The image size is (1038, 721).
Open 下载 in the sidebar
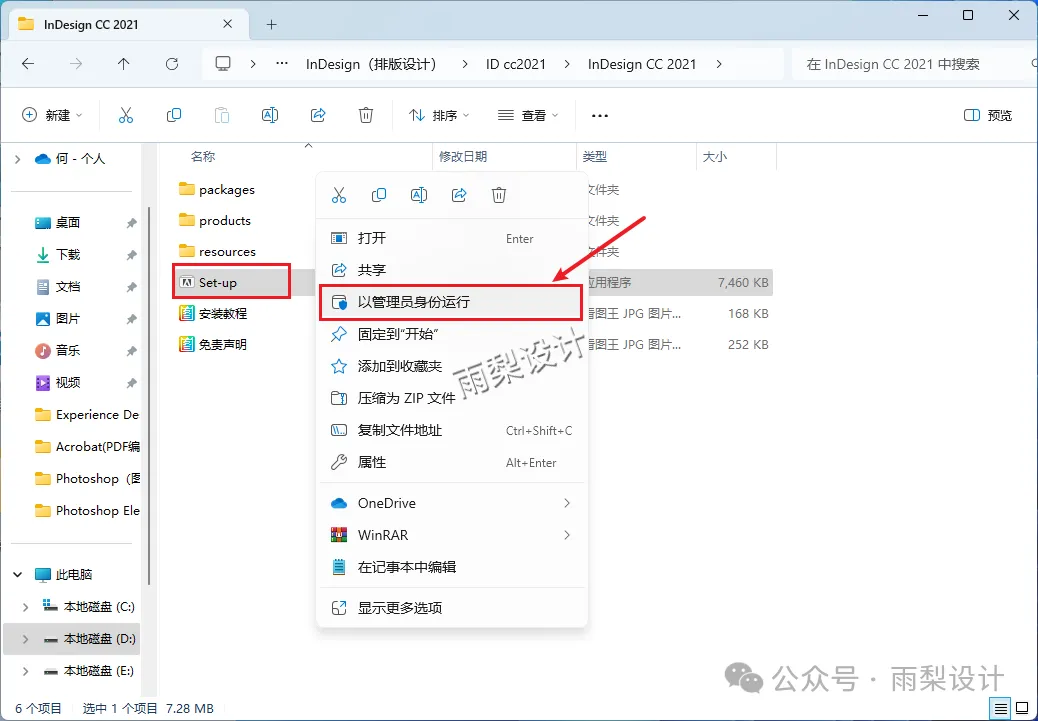pos(68,255)
